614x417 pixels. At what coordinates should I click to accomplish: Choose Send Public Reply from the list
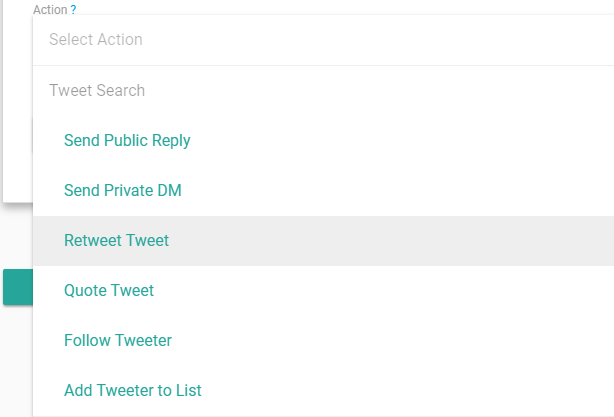coord(127,140)
